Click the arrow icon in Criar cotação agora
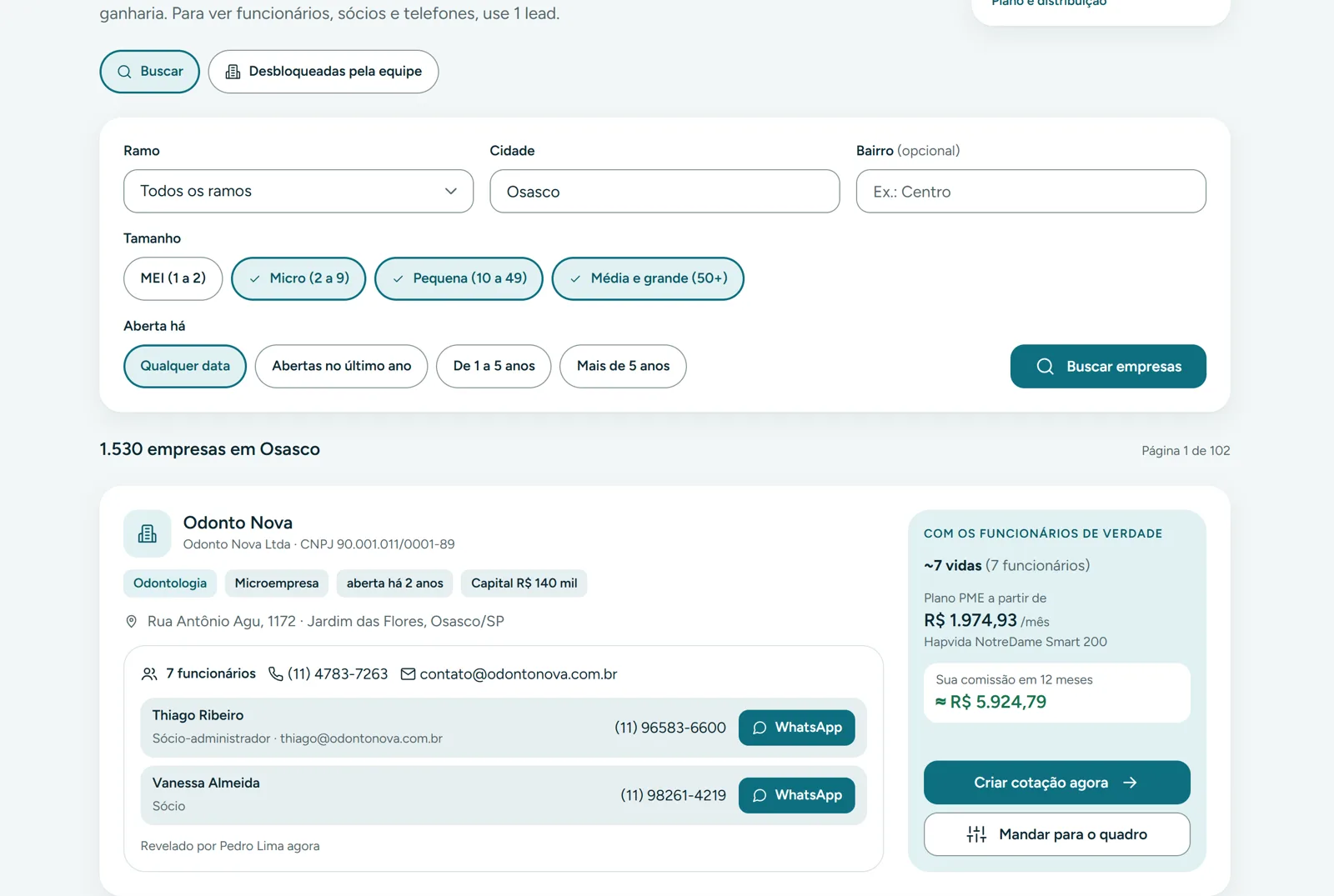Screen dimensions: 1334x896 1130,783
